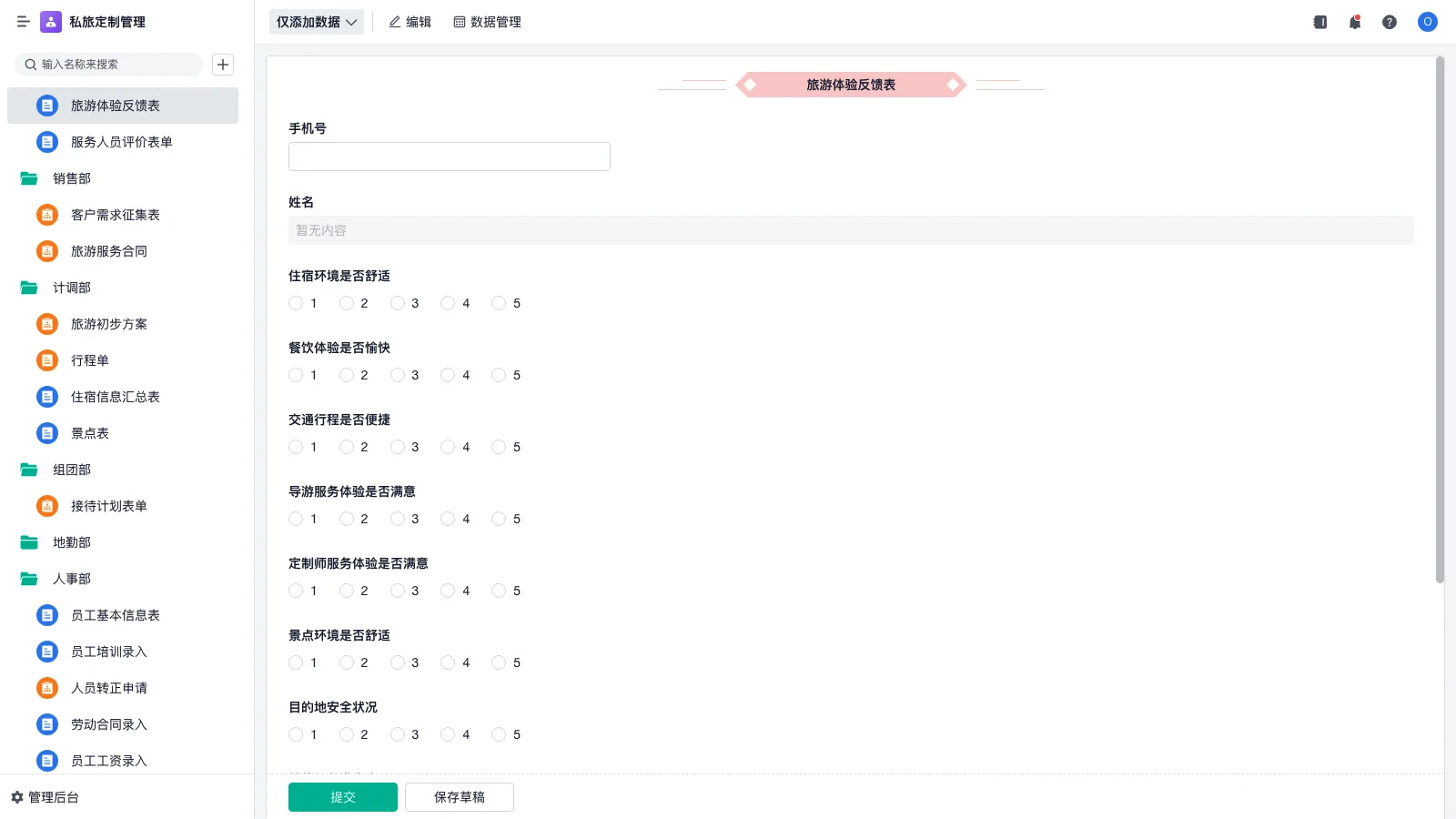Open the address book icon in header
Image resolution: width=1456 pixels, height=819 pixels.
tap(1320, 22)
